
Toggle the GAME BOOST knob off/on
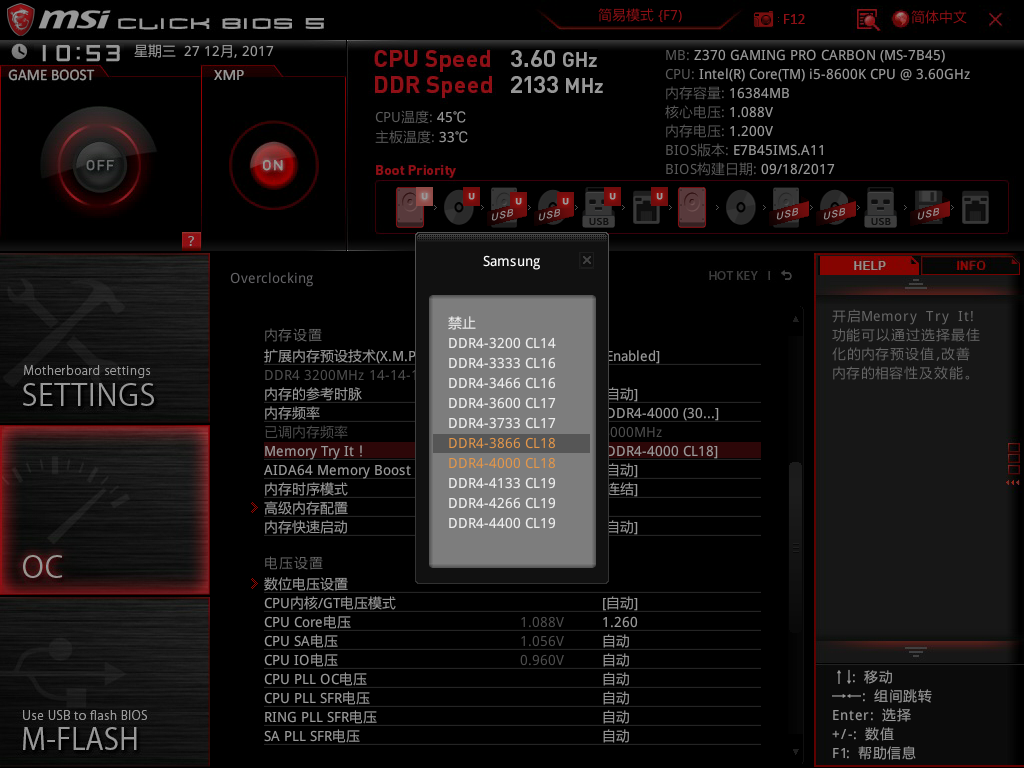99,165
